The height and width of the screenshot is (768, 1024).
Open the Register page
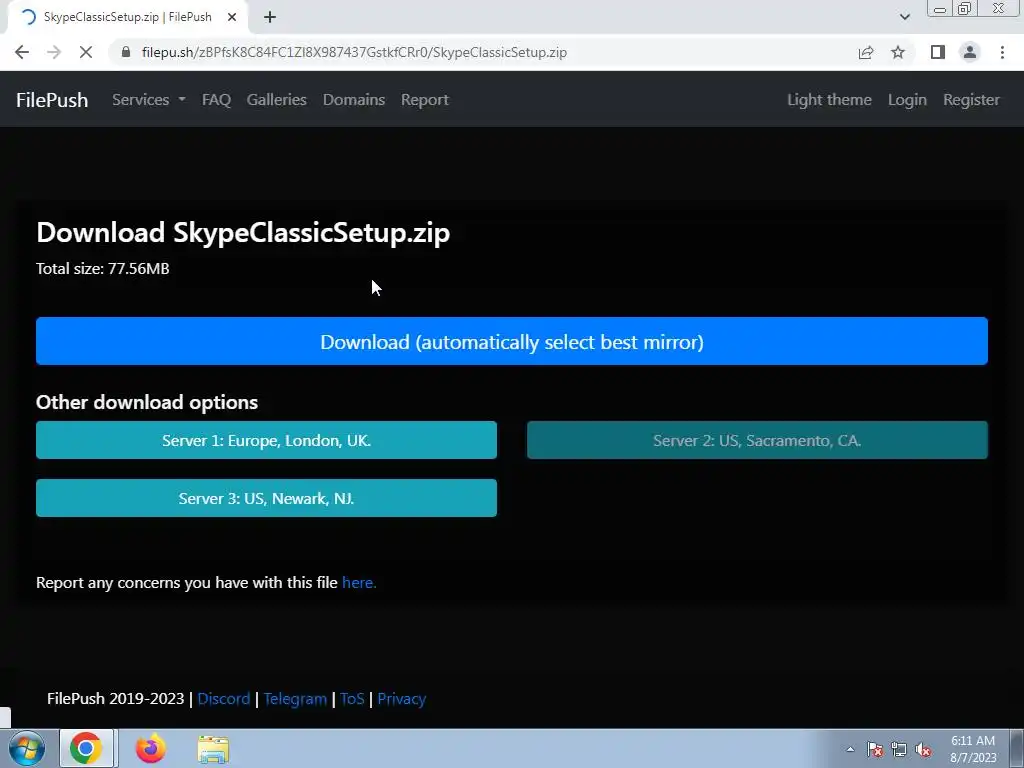[971, 100]
